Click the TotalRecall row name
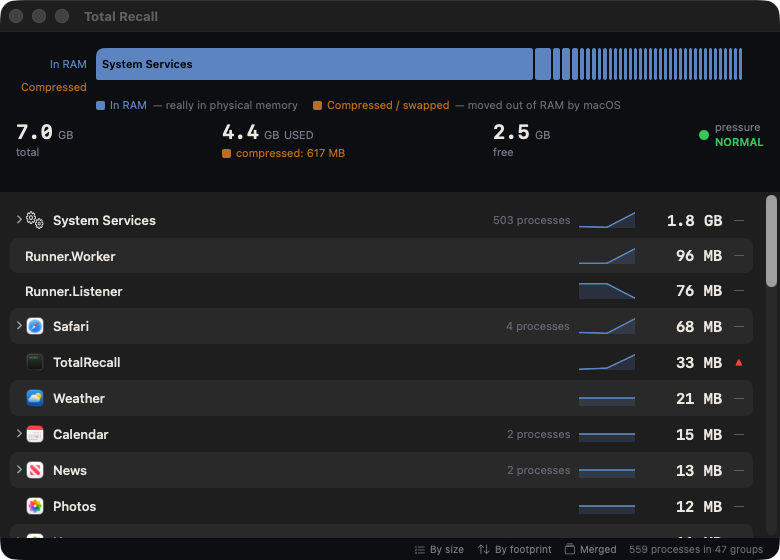 click(87, 363)
